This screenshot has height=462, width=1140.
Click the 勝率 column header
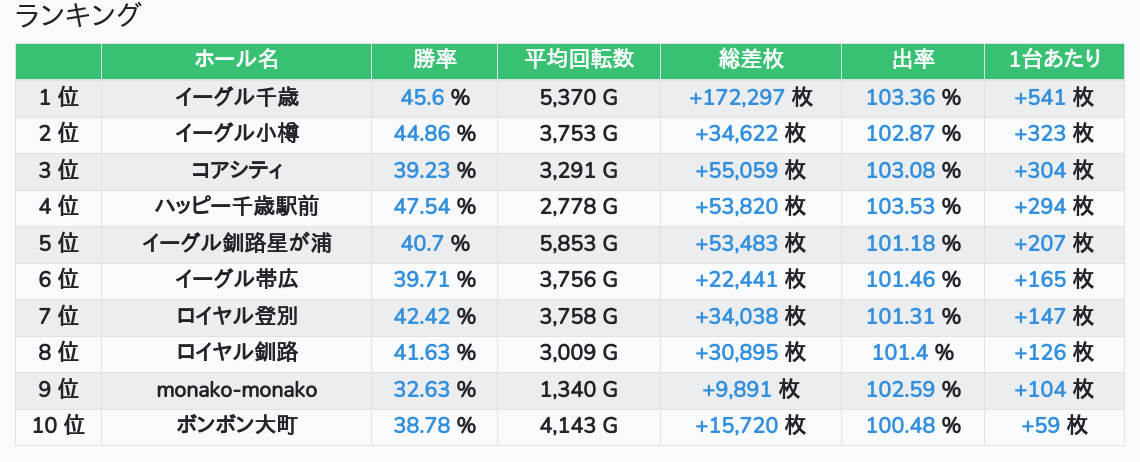click(434, 60)
